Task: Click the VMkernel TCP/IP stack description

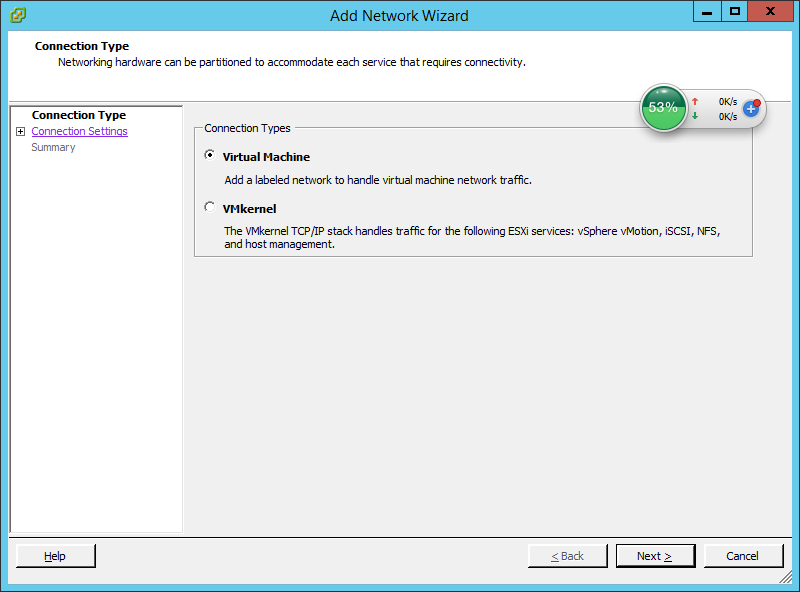Action: coord(472,237)
